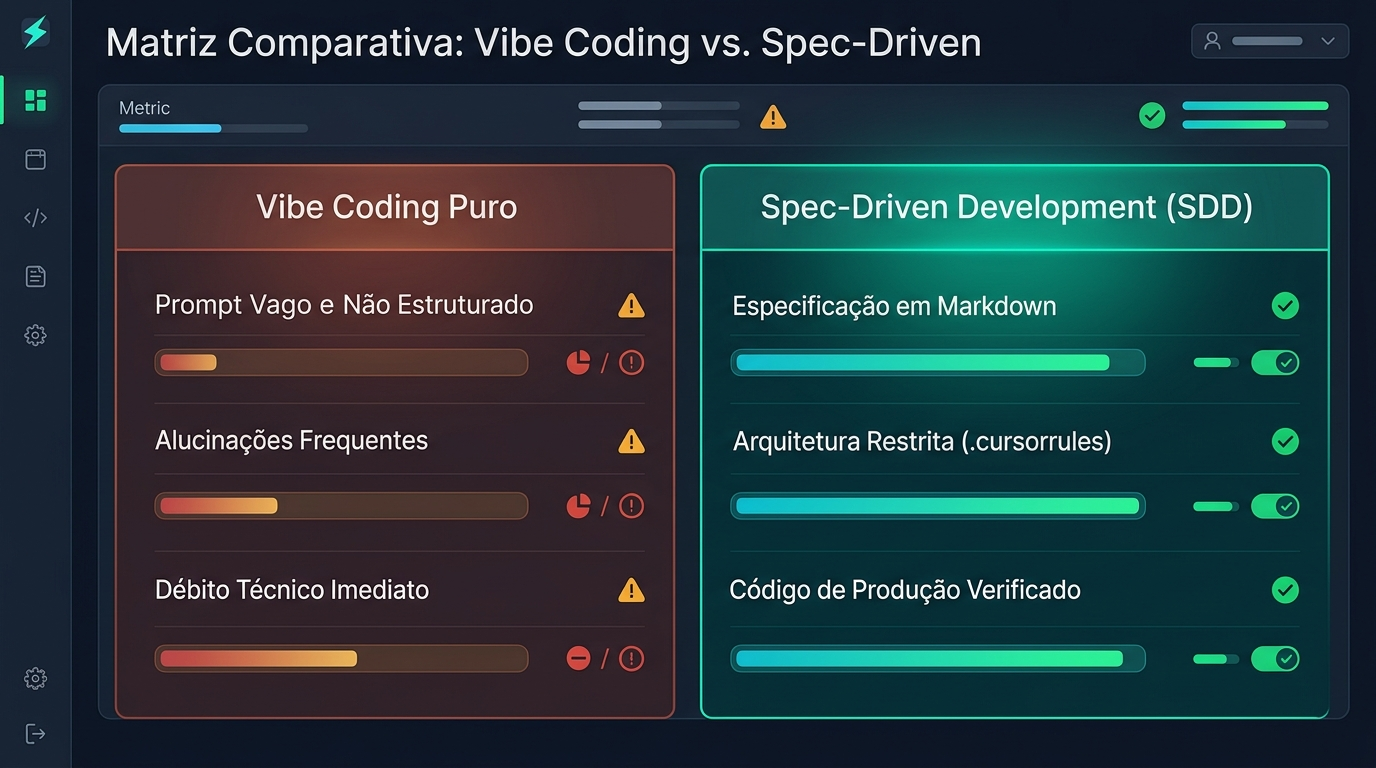
Task: Click green check beside Código de Produção Verificado
Action: tap(1285, 590)
